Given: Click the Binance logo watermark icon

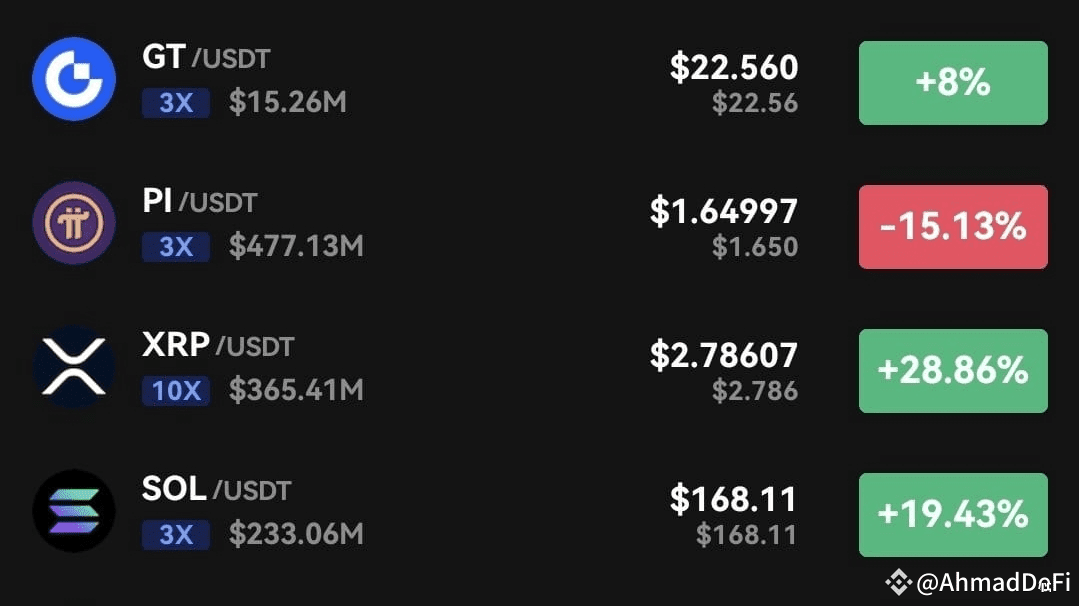Looking at the screenshot, I should [900, 581].
